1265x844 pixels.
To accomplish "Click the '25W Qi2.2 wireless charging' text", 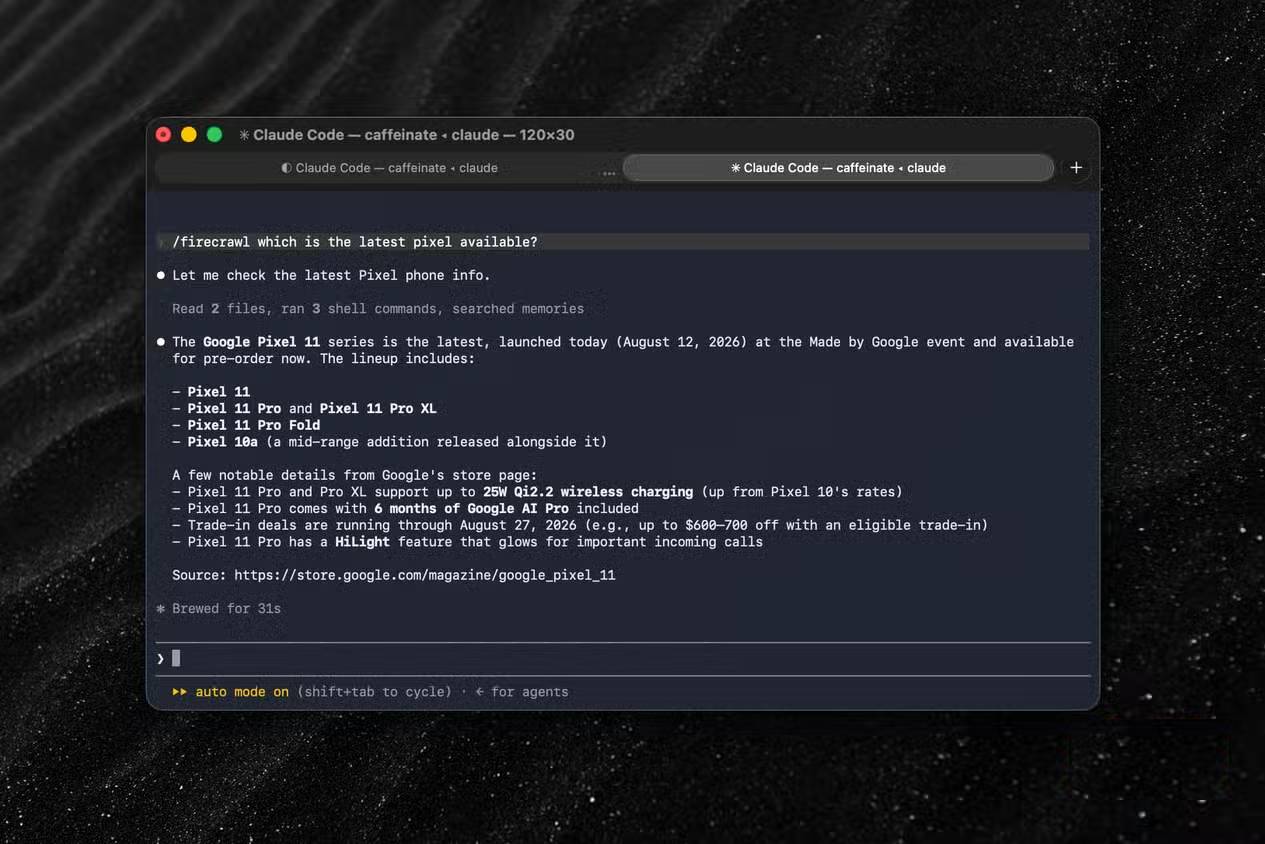I will 588,492.
